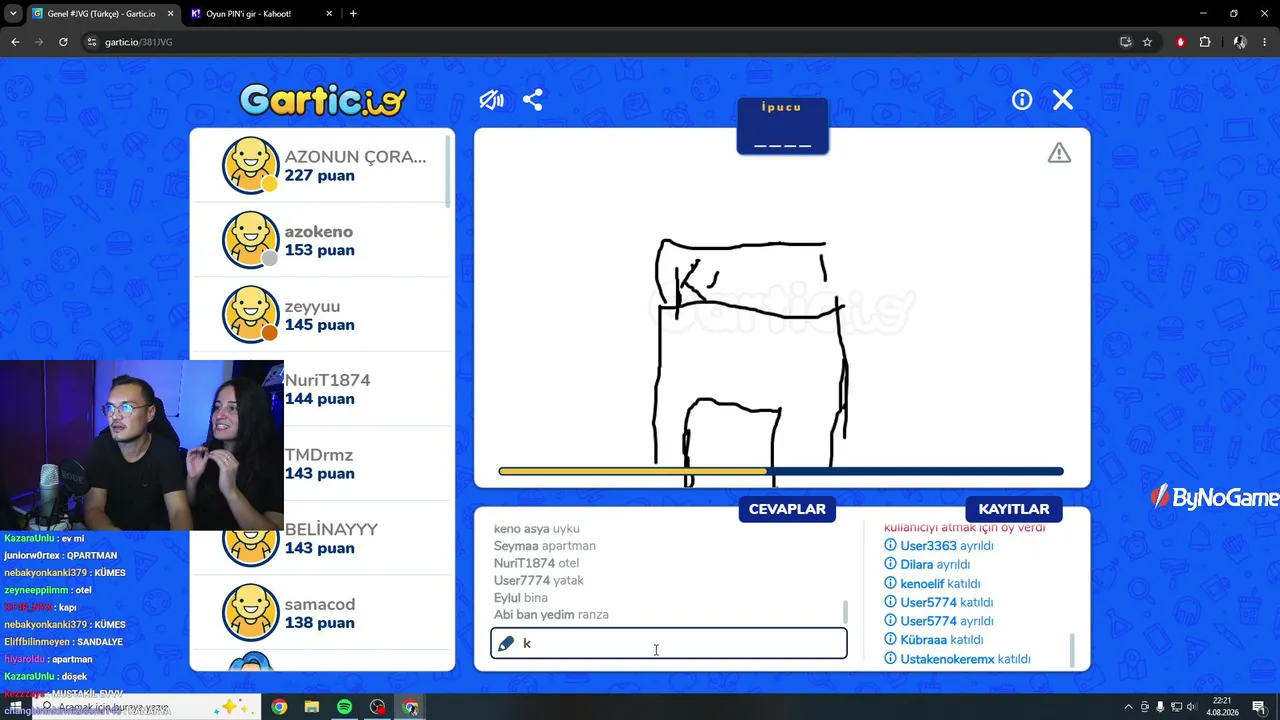Viewport: 1280px width, 720px height.
Task: Select player name TMDrmz
Action: tap(319, 455)
